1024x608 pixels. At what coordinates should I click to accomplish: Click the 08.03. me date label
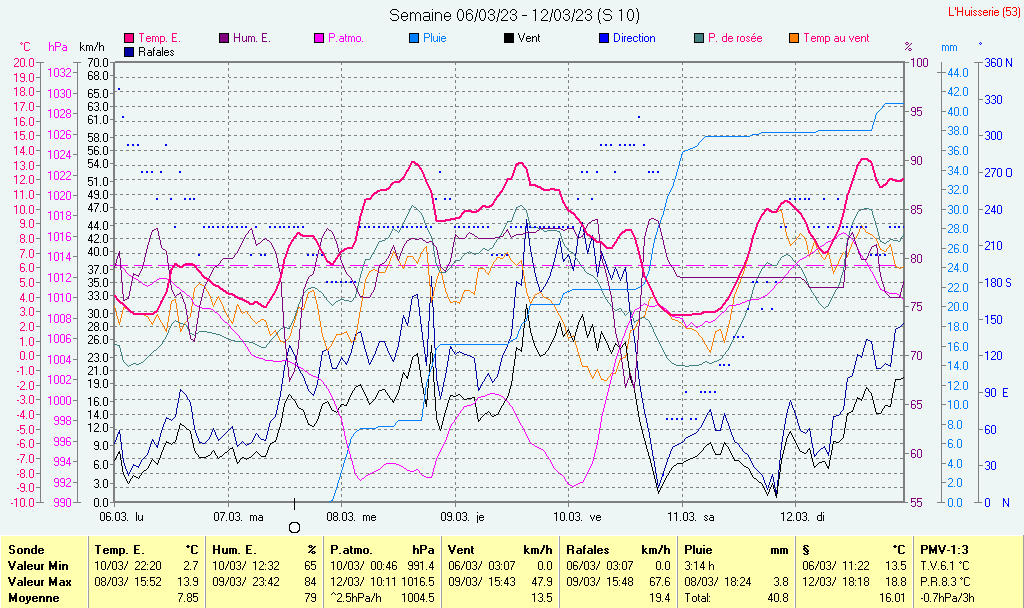(x=351, y=517)
